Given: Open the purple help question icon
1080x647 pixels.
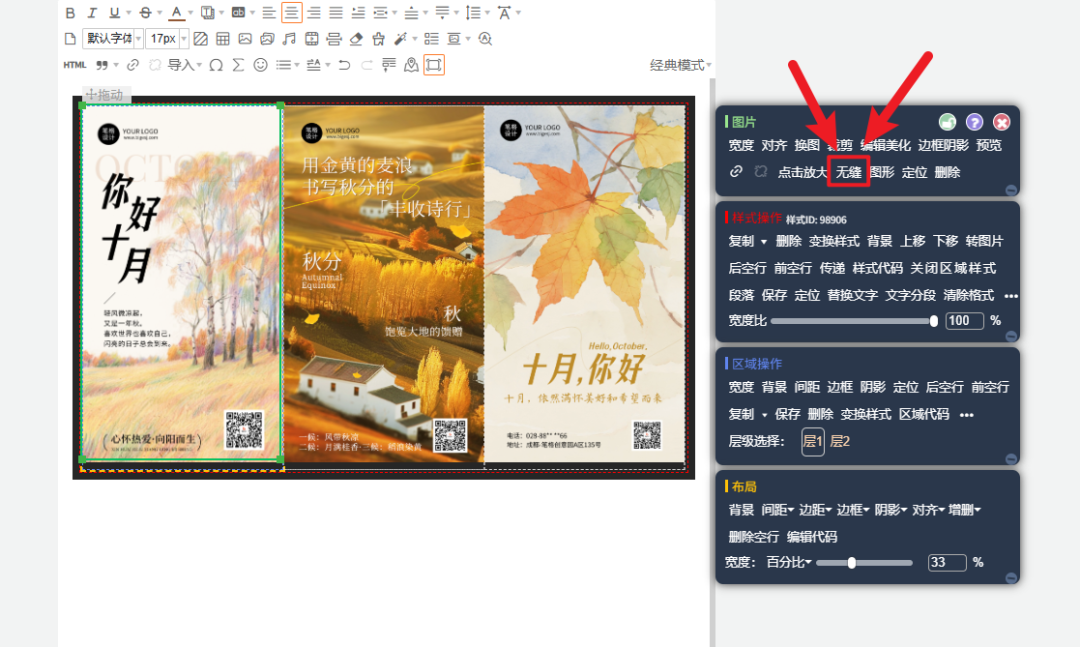Looking at the screenshot, I should (x=974, y=122).
